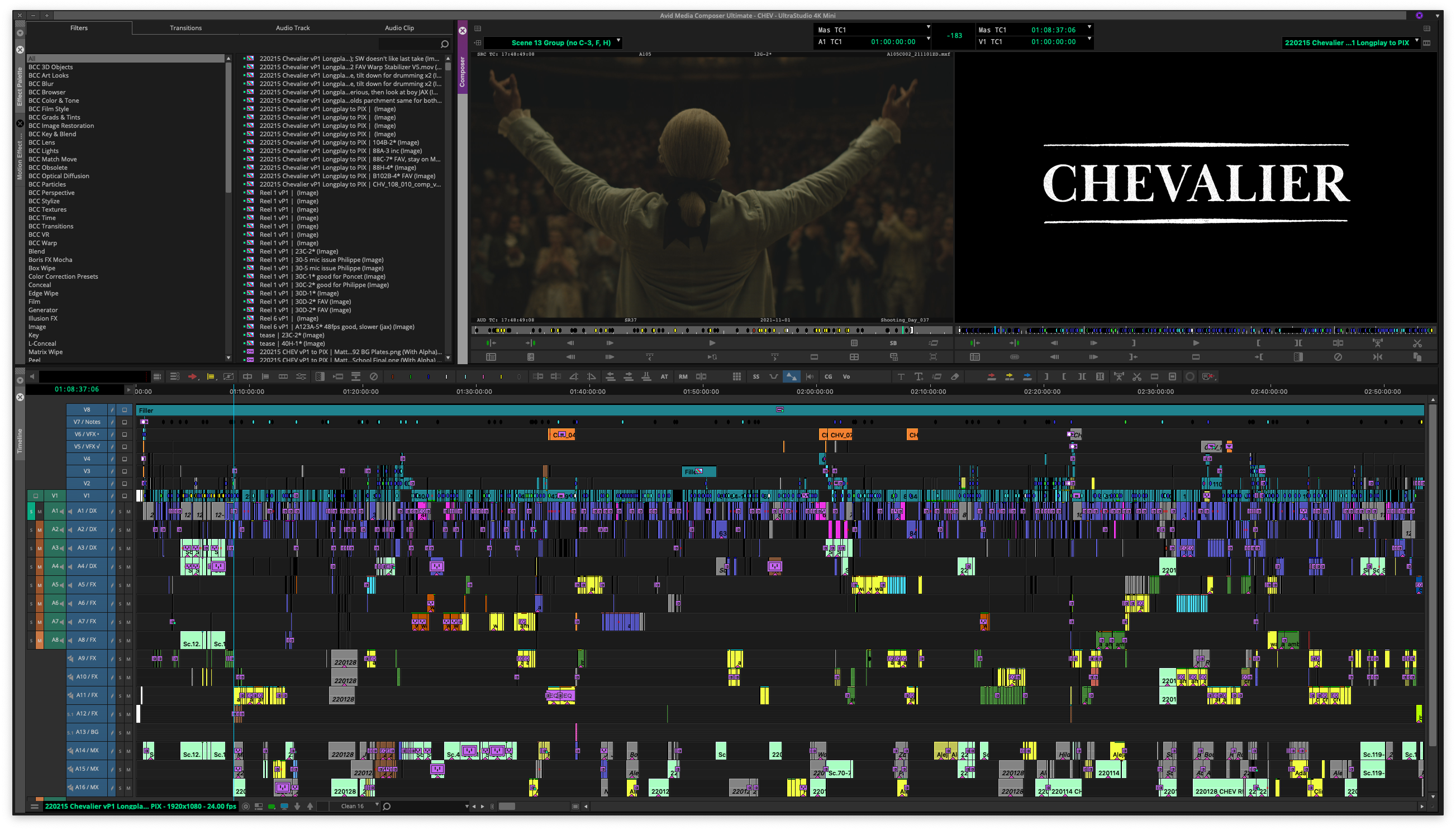Click the Effect Palette search field
The width and height of the screenshot is (1456, 830).
point(409,44)
